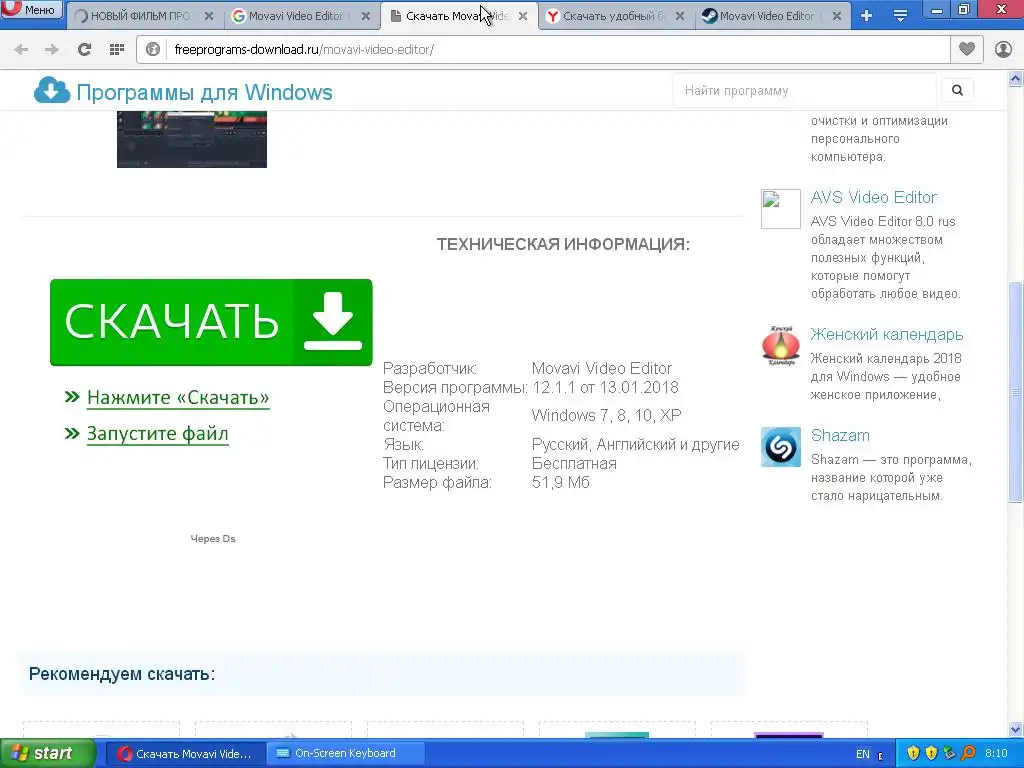Click the vertical scrollbar thumb

(1016, 392)
